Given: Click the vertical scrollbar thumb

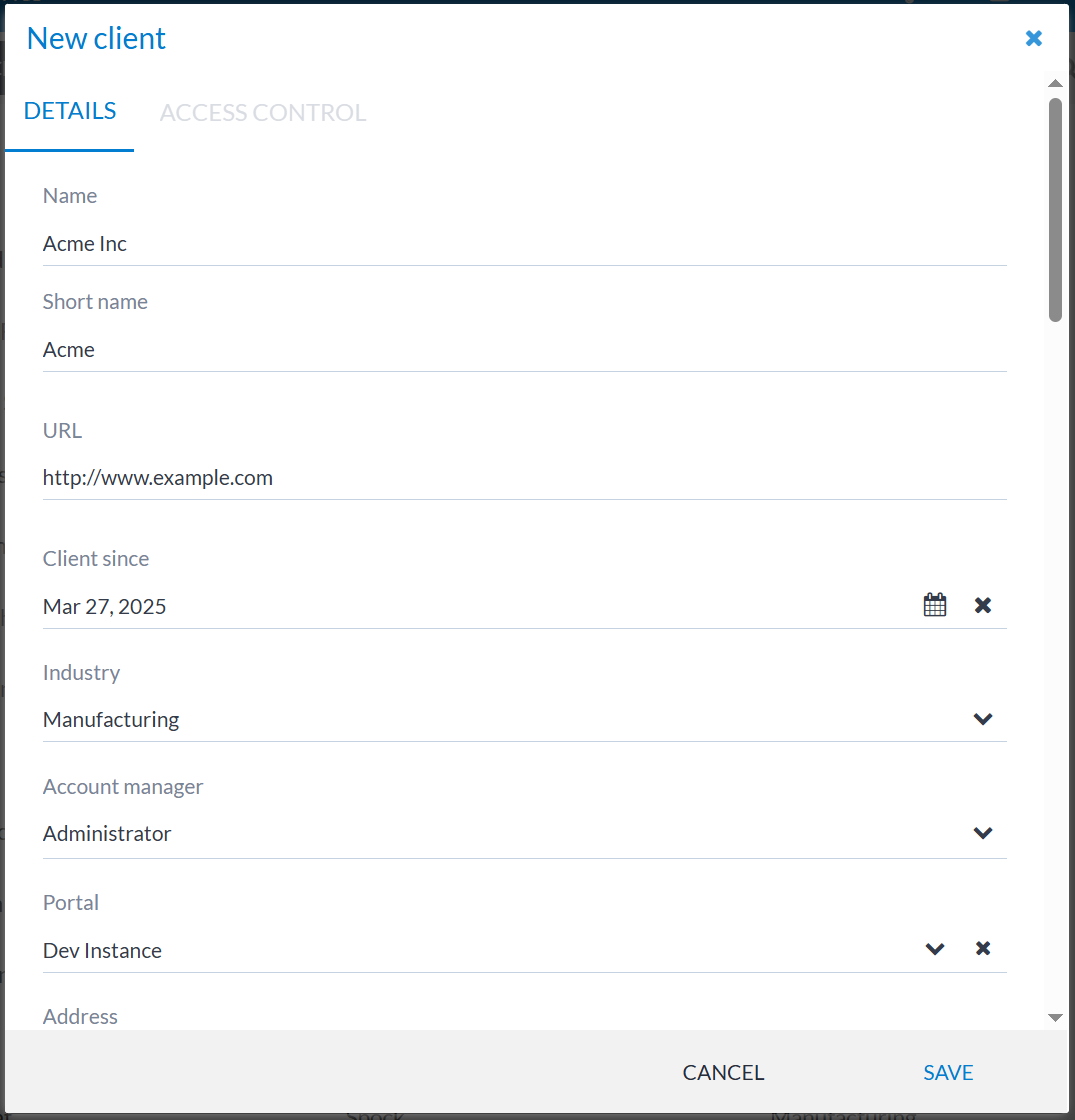Looking at the screenshot, I should (1055, 210).
